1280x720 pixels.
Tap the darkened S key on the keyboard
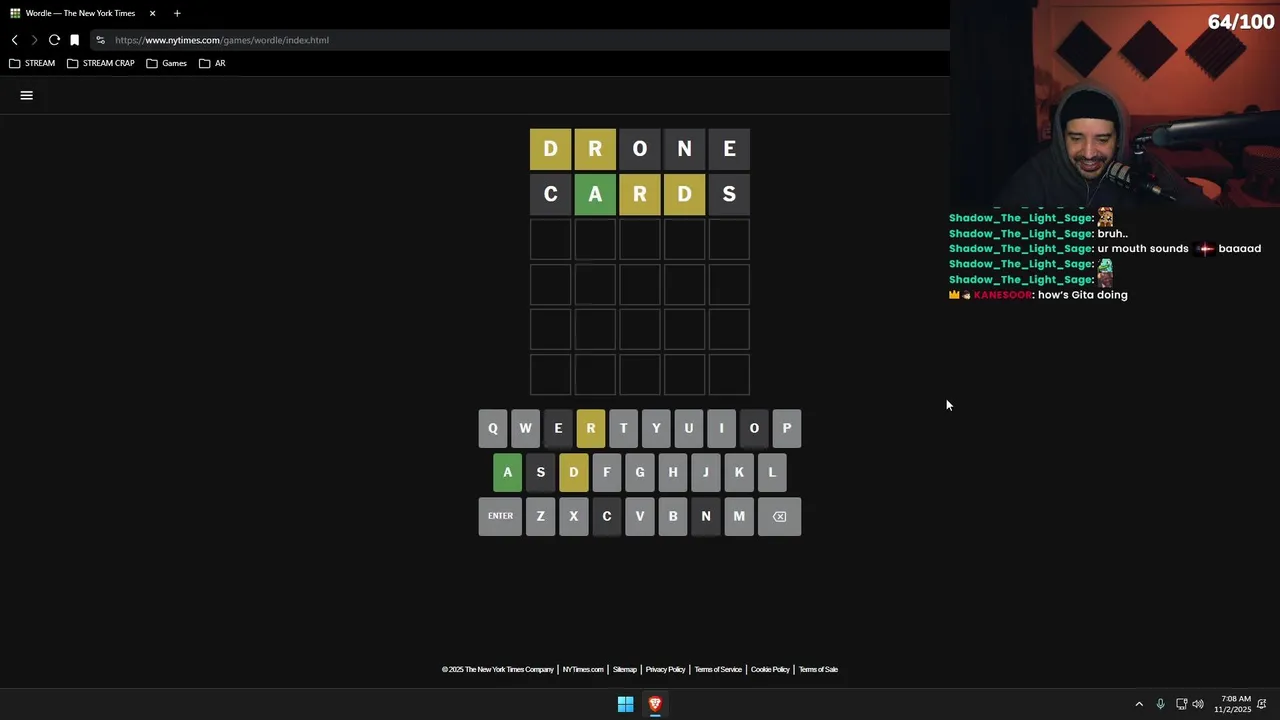[540, 472]
